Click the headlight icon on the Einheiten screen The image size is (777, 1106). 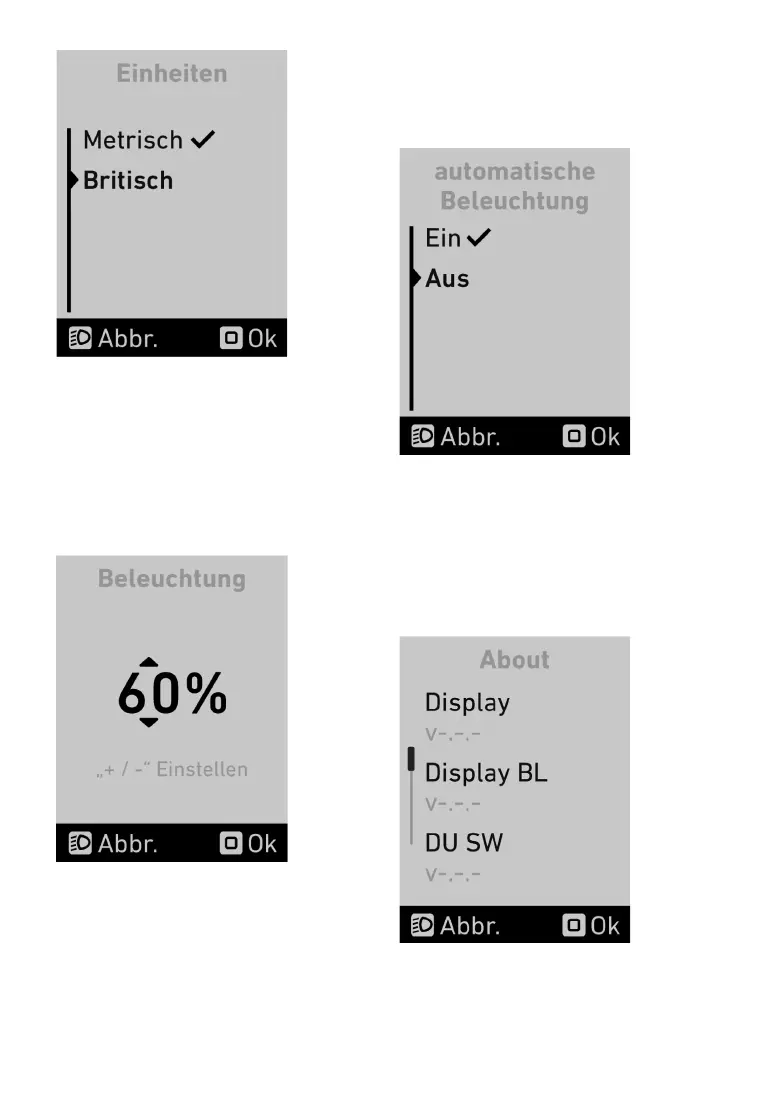[x=81, y=338]
